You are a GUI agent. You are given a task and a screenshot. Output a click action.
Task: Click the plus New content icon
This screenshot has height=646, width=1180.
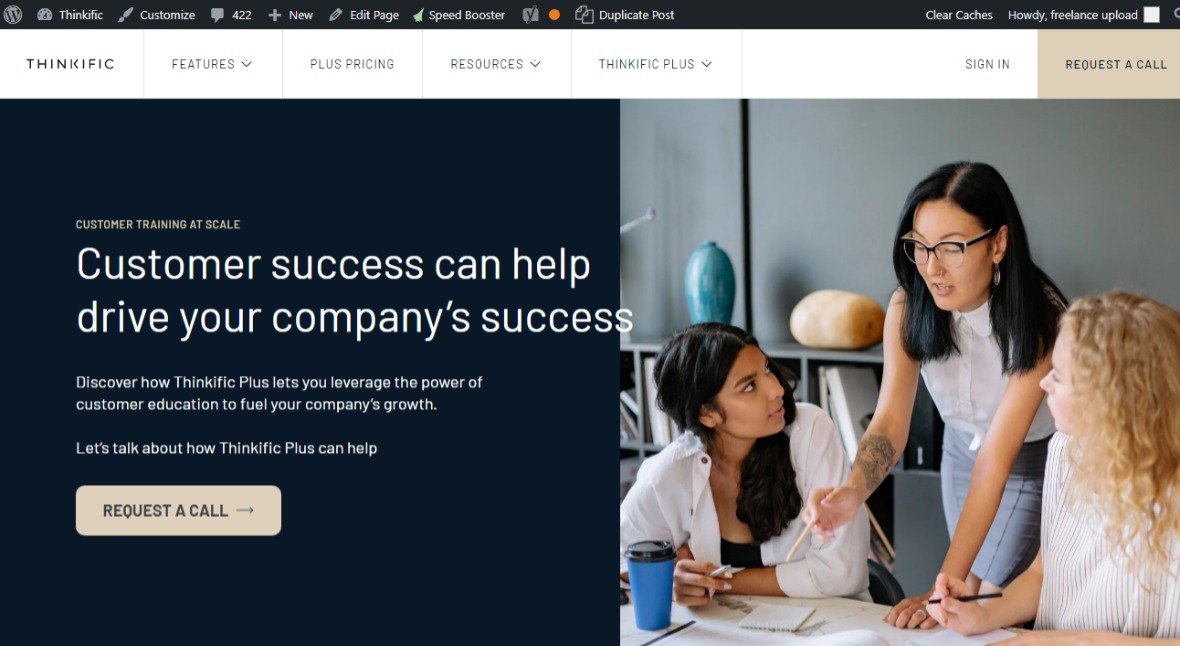tap(275, 15)
